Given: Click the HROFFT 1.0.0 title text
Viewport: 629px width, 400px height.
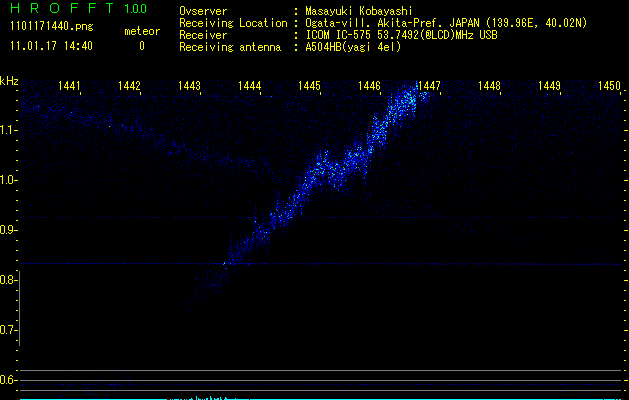Looking at the screenshot, I should pos(79,8).
